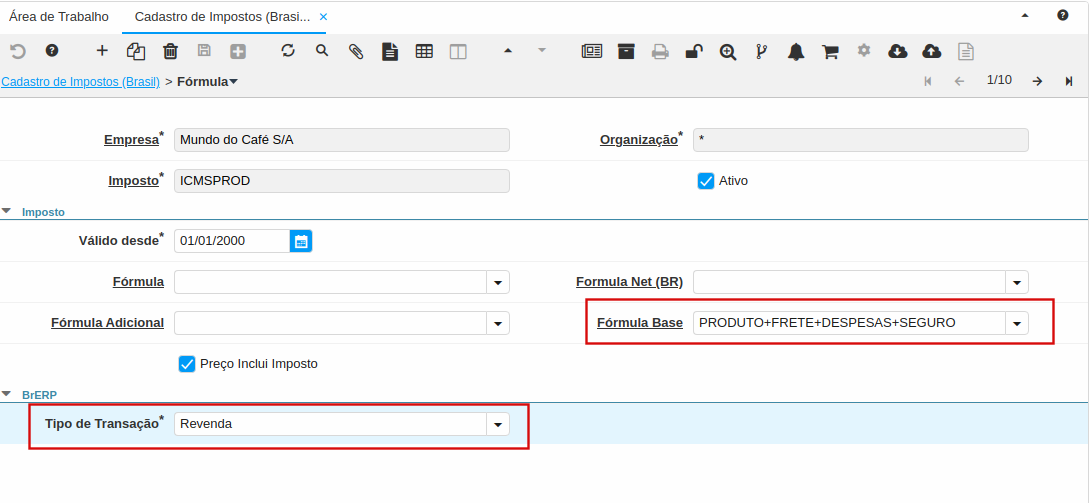
Task: Open the Requests bell icon
Action: (x=796, y=51)
